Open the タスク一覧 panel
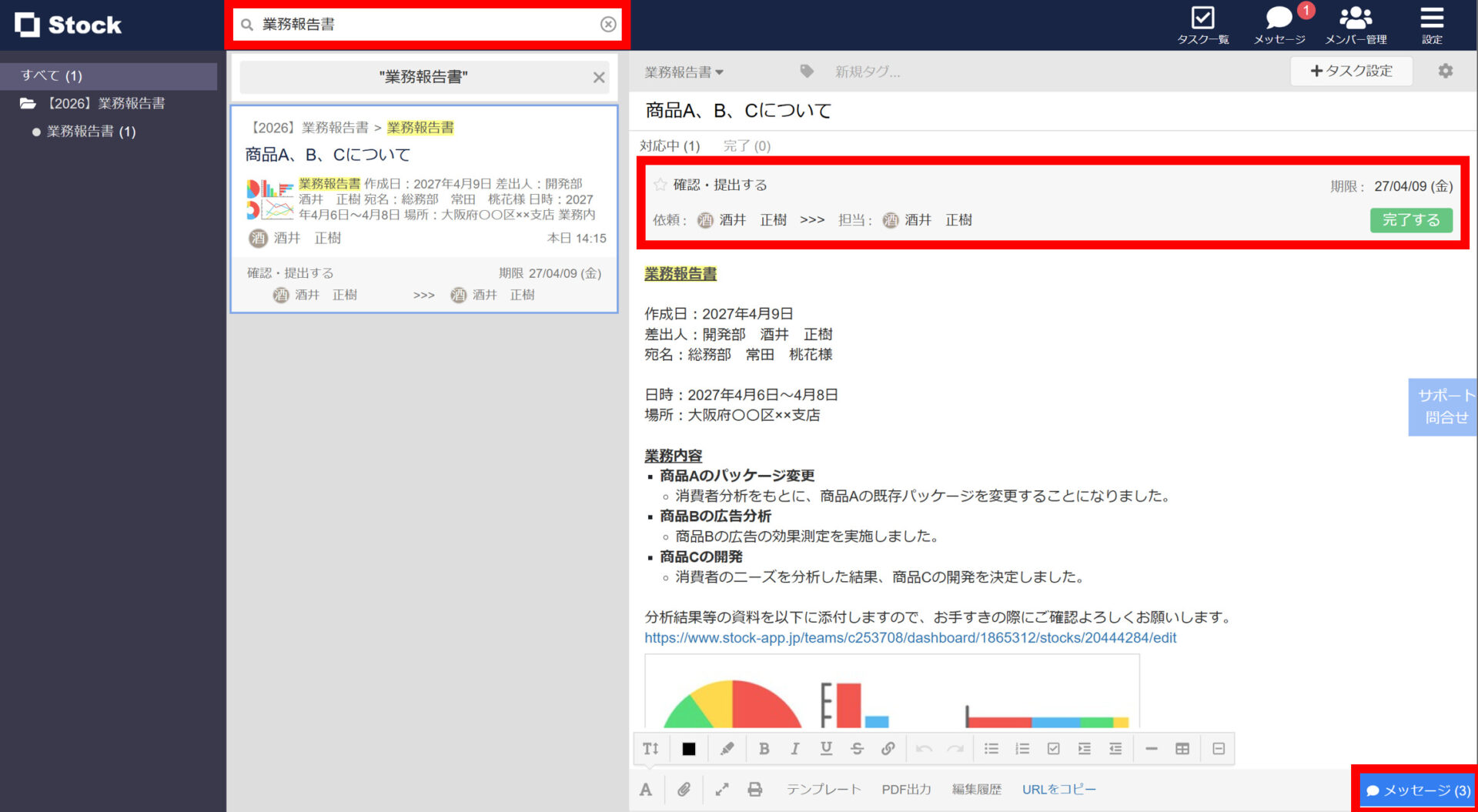 1203,23
